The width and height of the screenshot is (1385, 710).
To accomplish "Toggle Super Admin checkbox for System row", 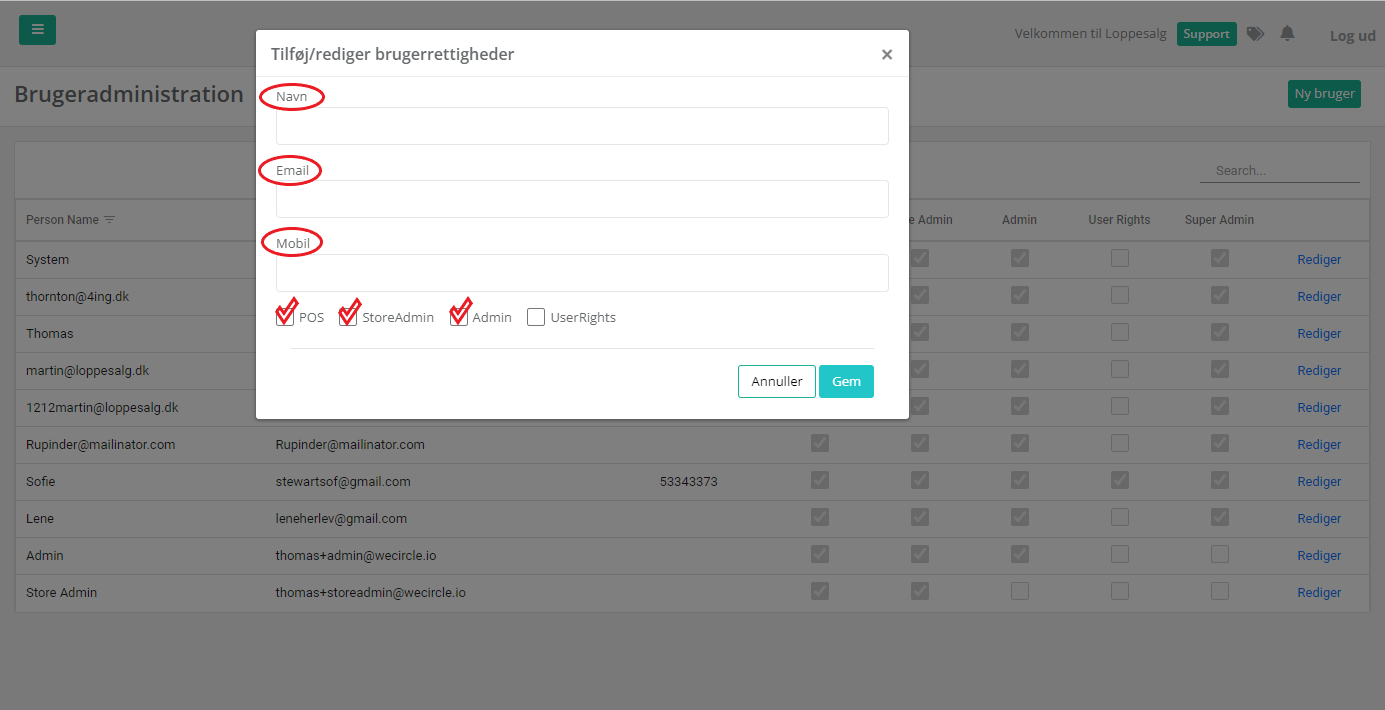I will click(1219, 258).
